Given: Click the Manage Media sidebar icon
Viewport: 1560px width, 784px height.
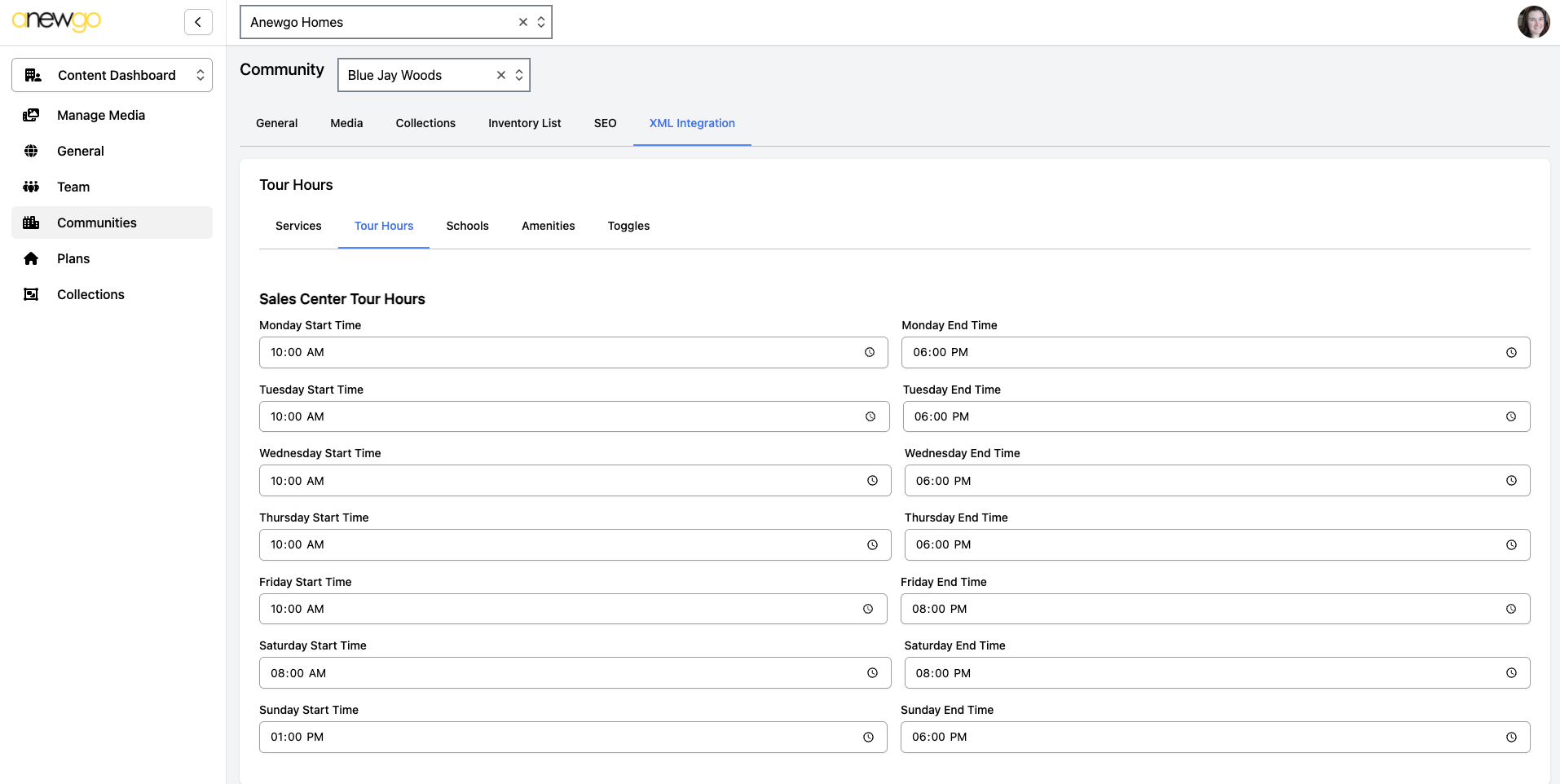Looking at the screenshot, I should (31, 115).
